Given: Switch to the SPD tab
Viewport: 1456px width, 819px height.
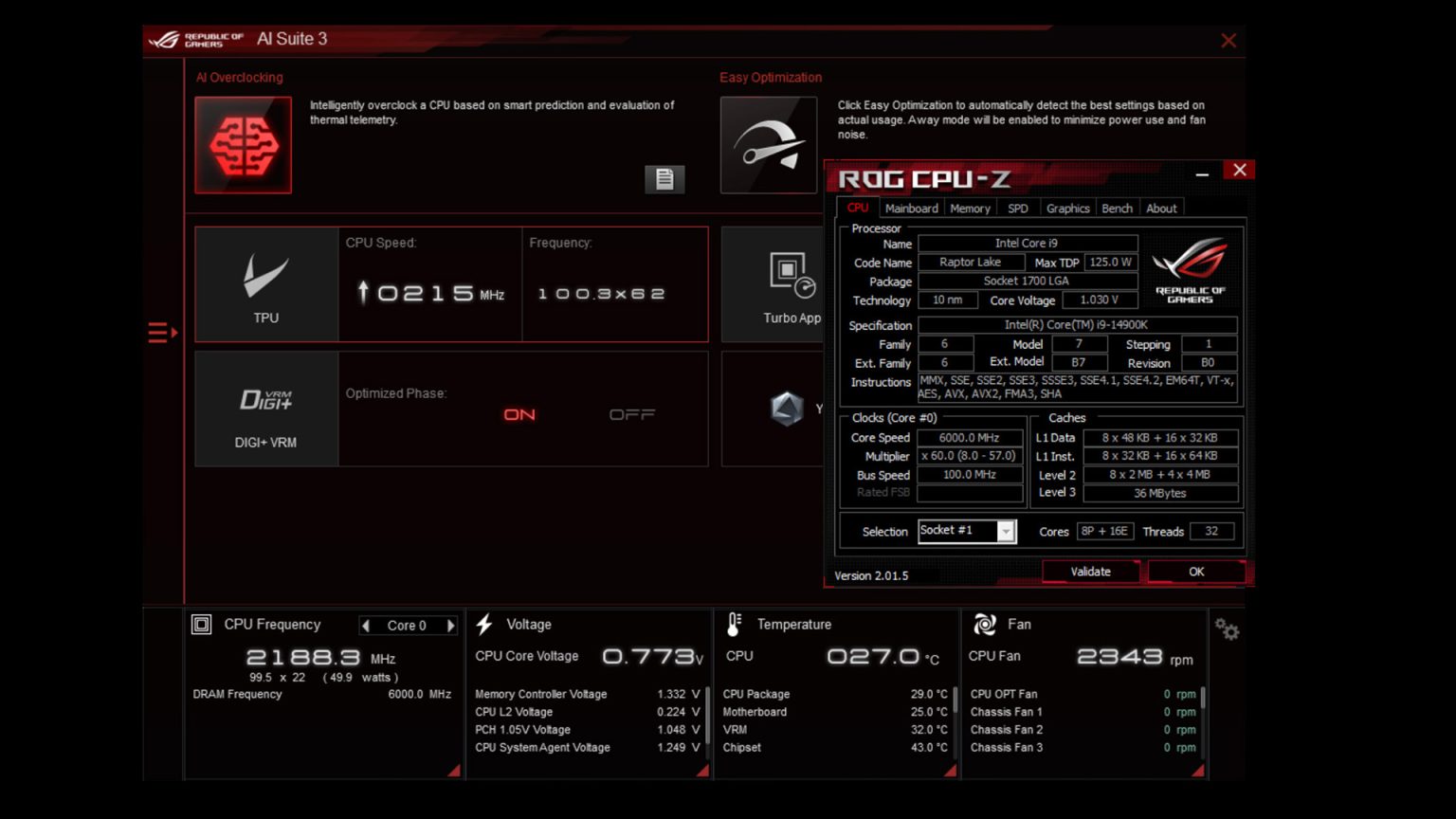Looking at the screenshot, I should (1018, 209).
